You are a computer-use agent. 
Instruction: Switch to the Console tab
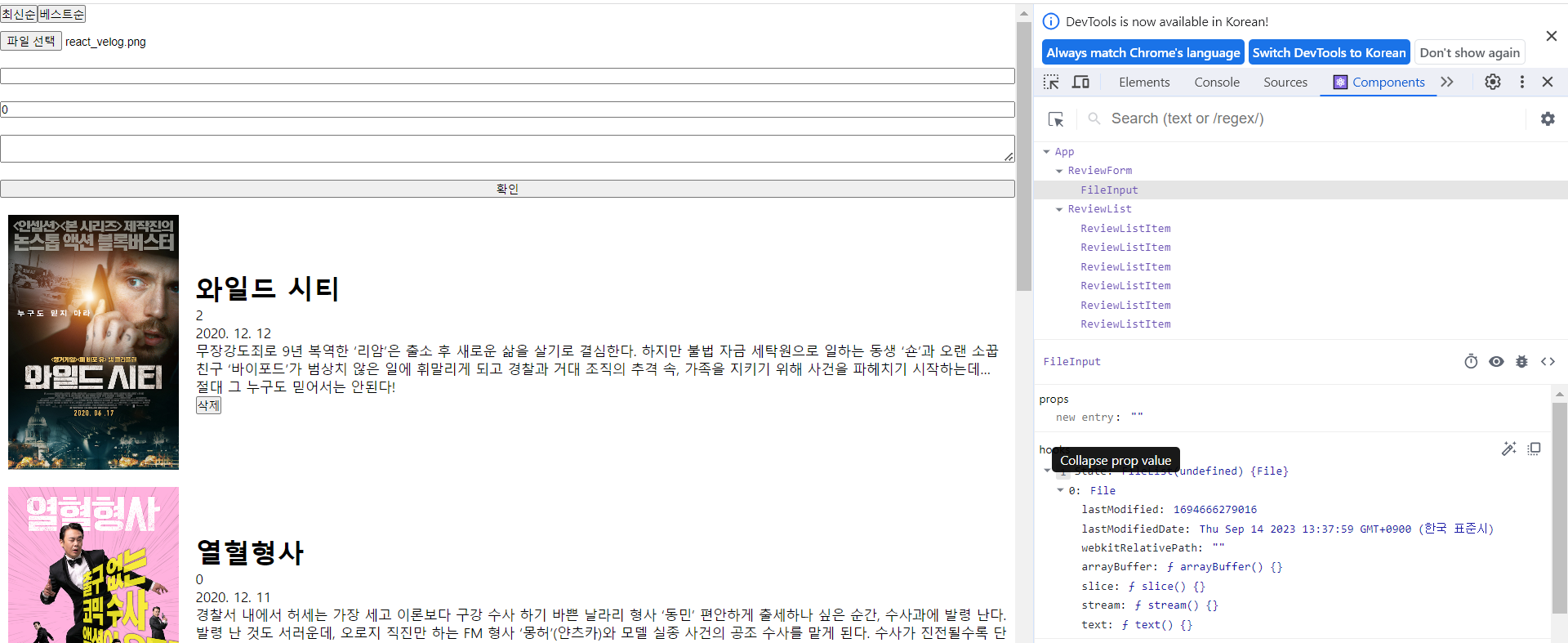tap(1217, 82)
